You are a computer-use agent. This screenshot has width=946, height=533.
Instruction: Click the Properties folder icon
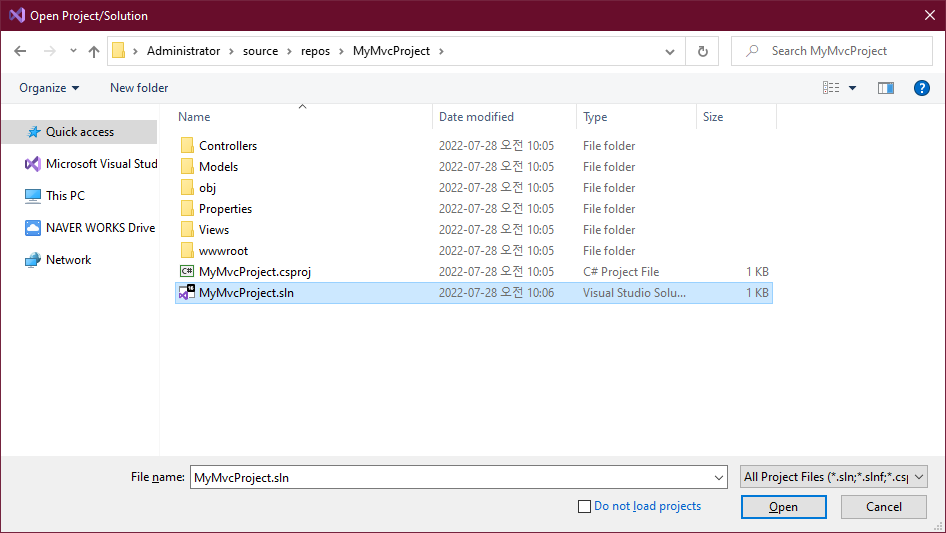pos(187,209)
